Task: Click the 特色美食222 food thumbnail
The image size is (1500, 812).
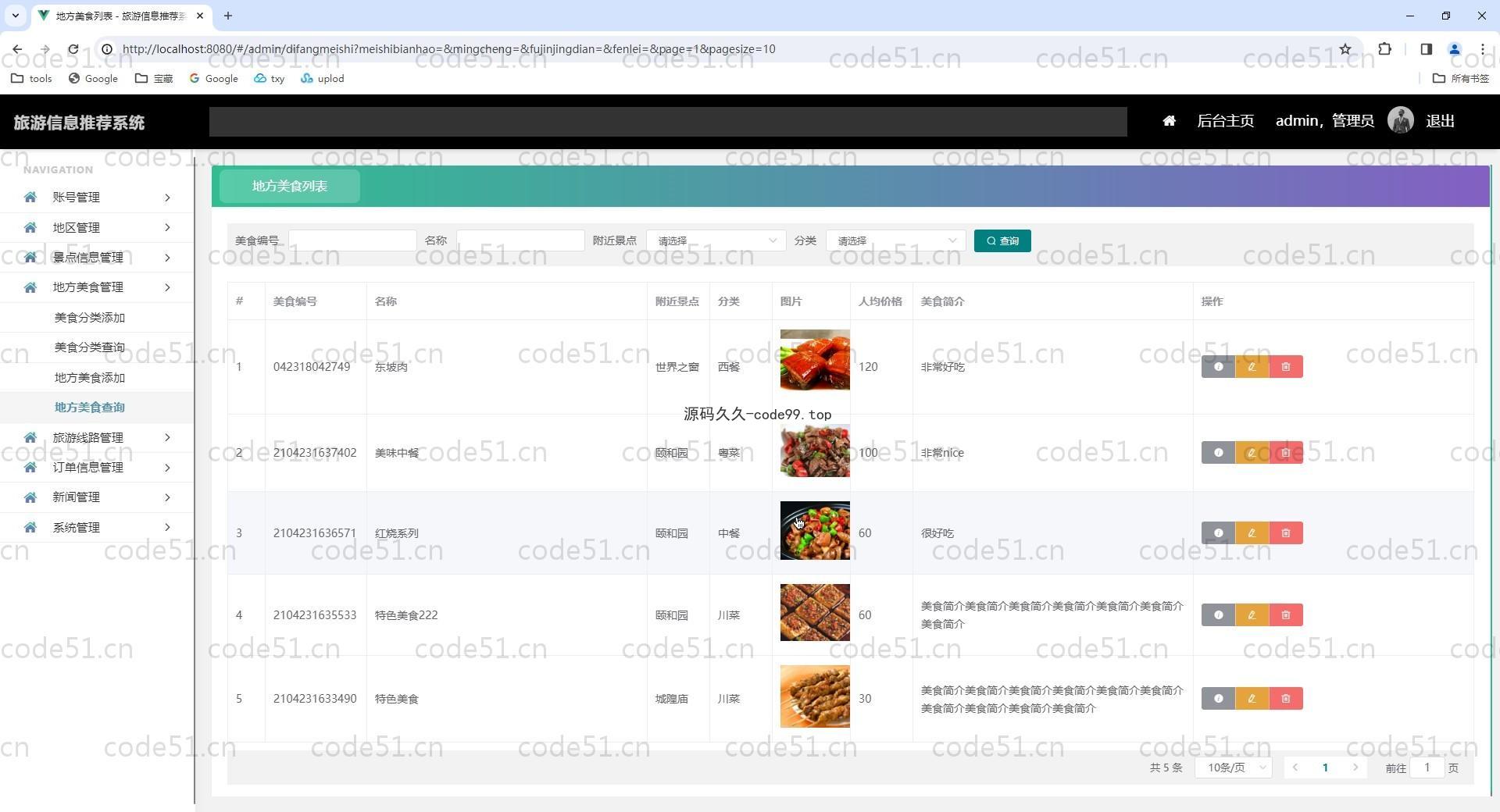Action: click(x=815, y=613)
